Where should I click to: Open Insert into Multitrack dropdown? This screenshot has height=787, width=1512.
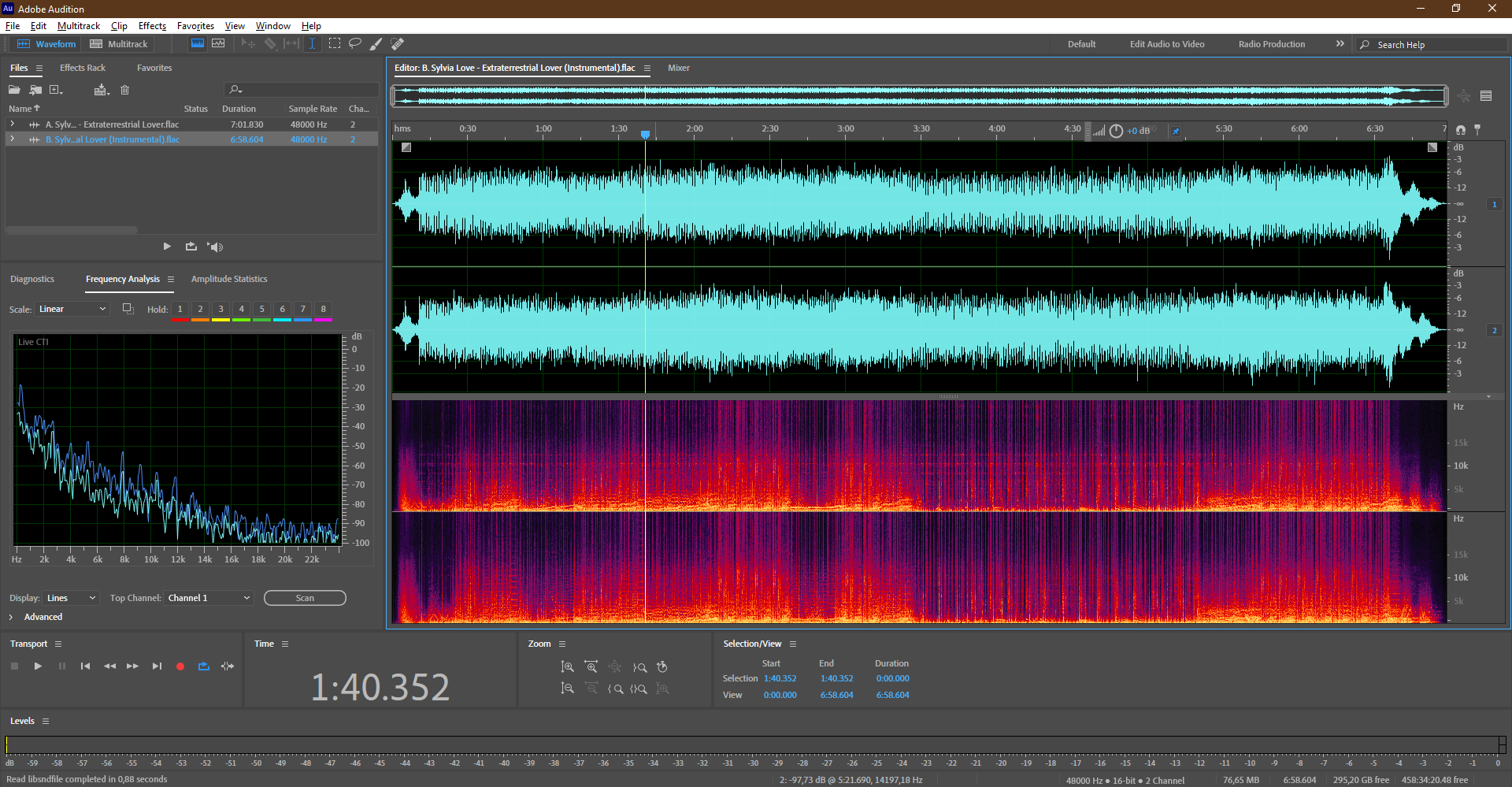102,90
